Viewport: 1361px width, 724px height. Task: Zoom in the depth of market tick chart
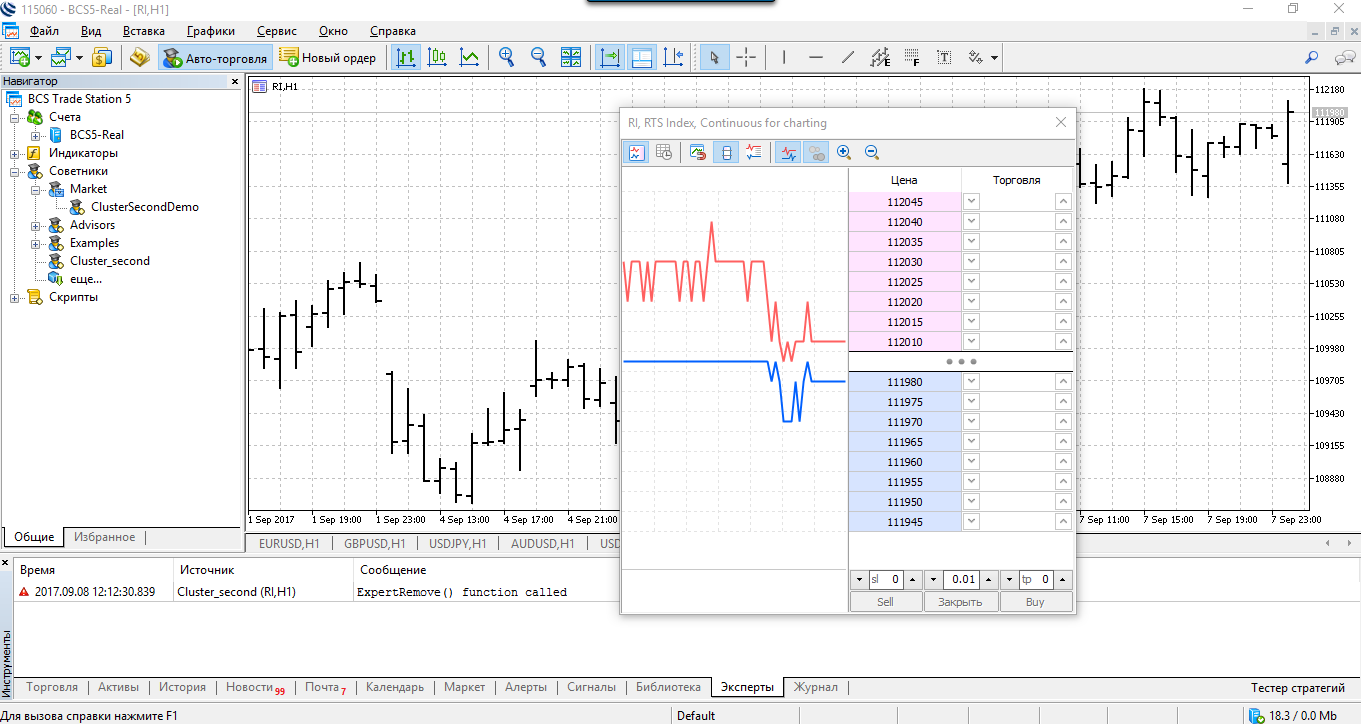844,152
